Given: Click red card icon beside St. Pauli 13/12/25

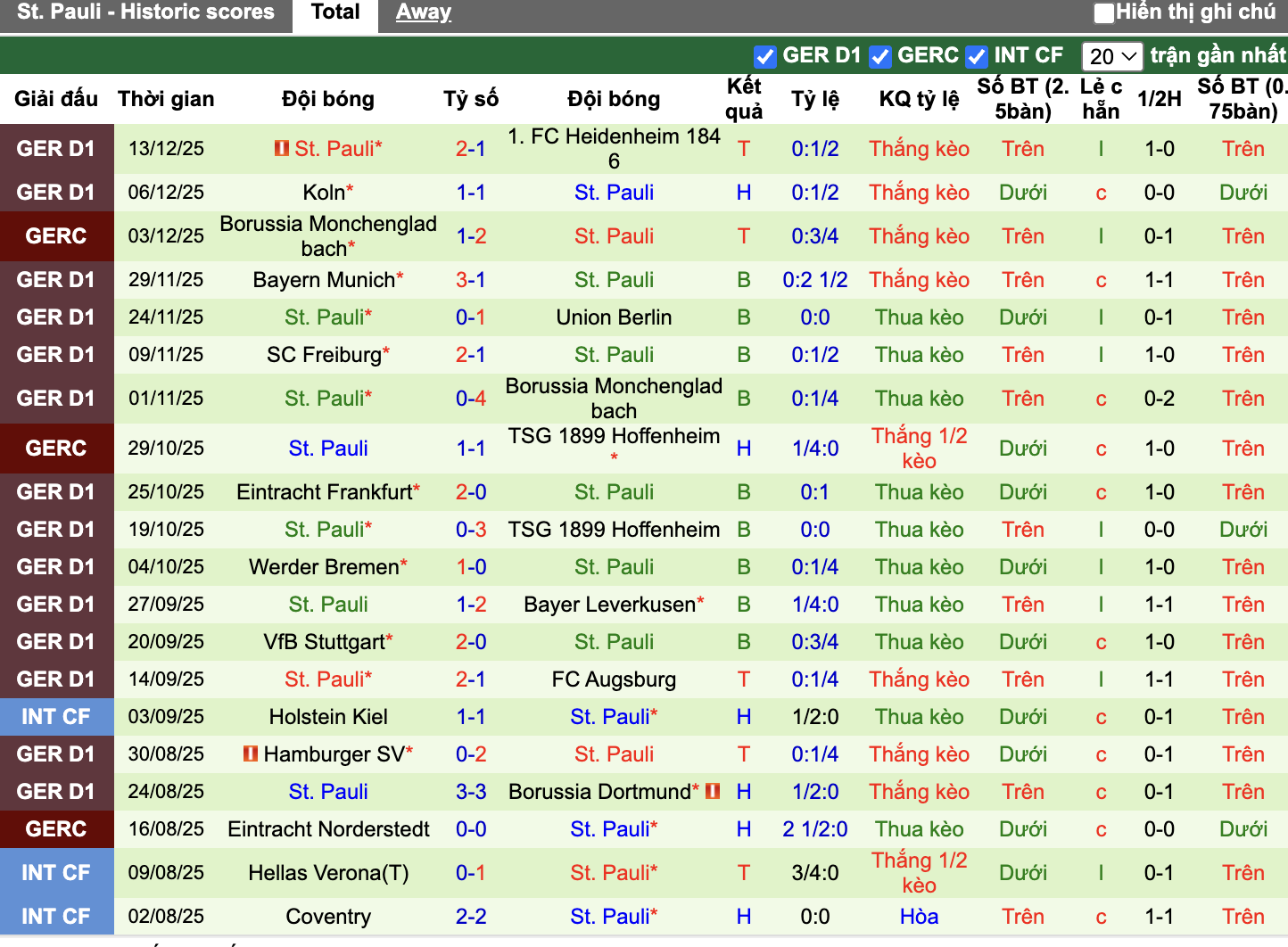Looking at the screenshot, I should click(x=282, y=148).
